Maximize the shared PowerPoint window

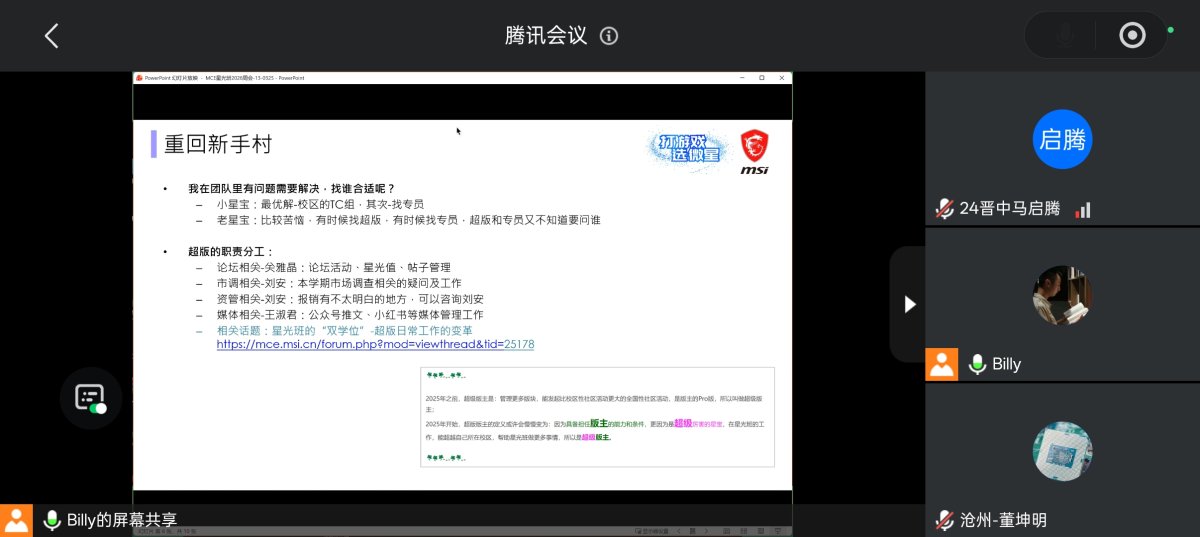pyautogui.click(x=761, y=77)
